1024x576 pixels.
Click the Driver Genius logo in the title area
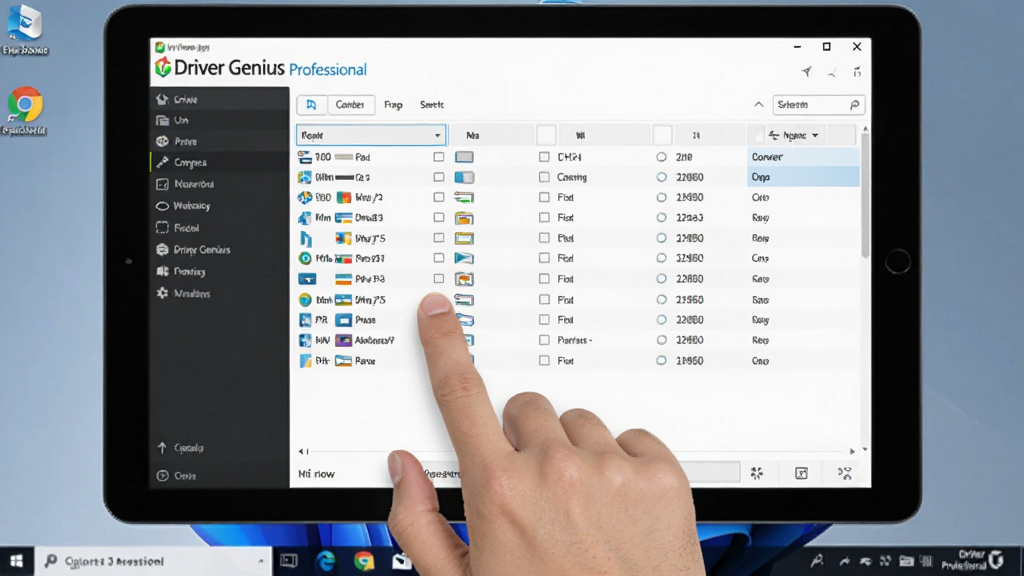[163, 67]
